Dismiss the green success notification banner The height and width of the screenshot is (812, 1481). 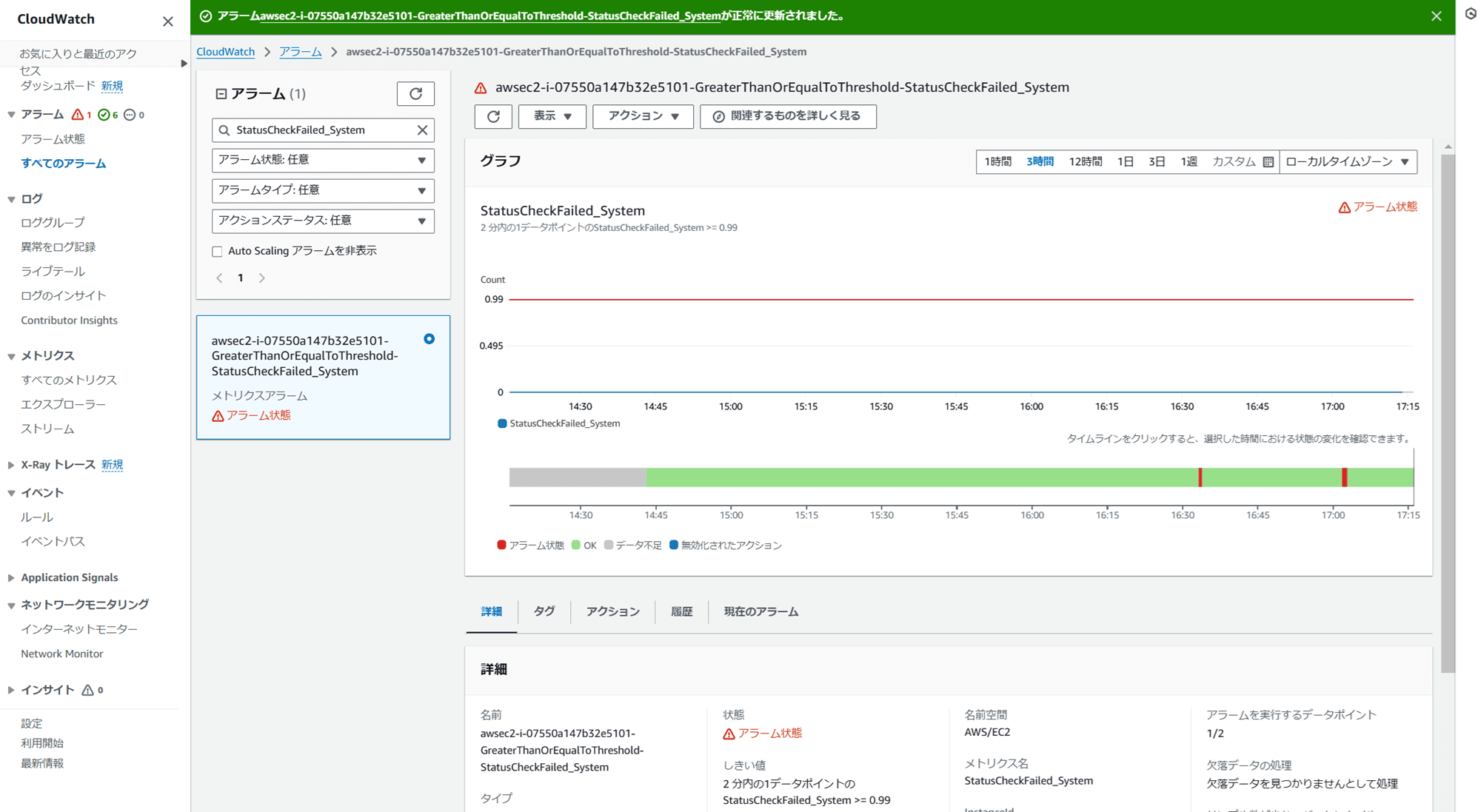(x=1436, y=16)
